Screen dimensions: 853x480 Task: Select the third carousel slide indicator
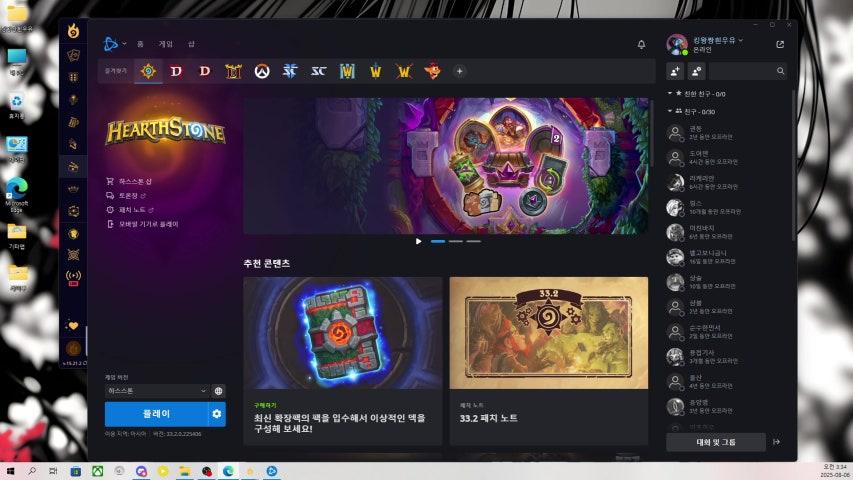474,241
